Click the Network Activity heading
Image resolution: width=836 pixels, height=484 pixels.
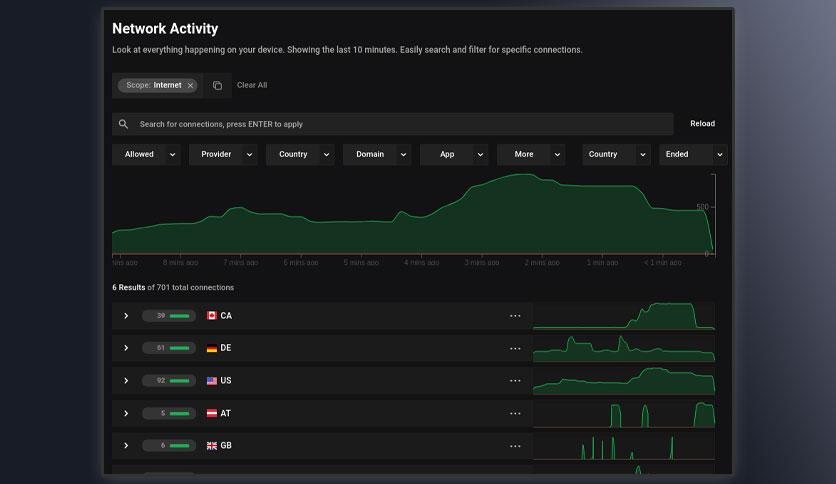click(x=165, y=29)
